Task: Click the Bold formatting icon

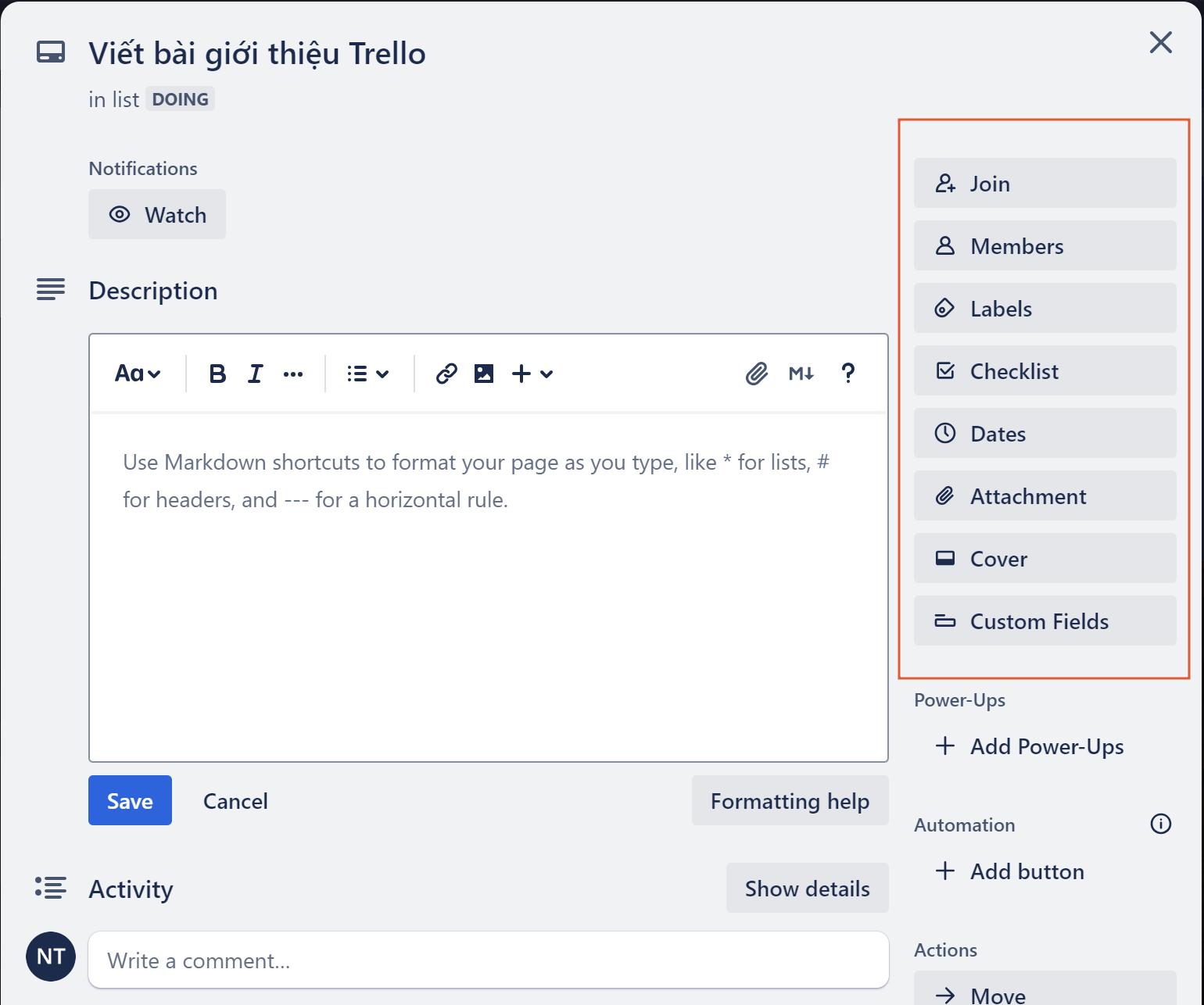Action: [x=217, y=374]
